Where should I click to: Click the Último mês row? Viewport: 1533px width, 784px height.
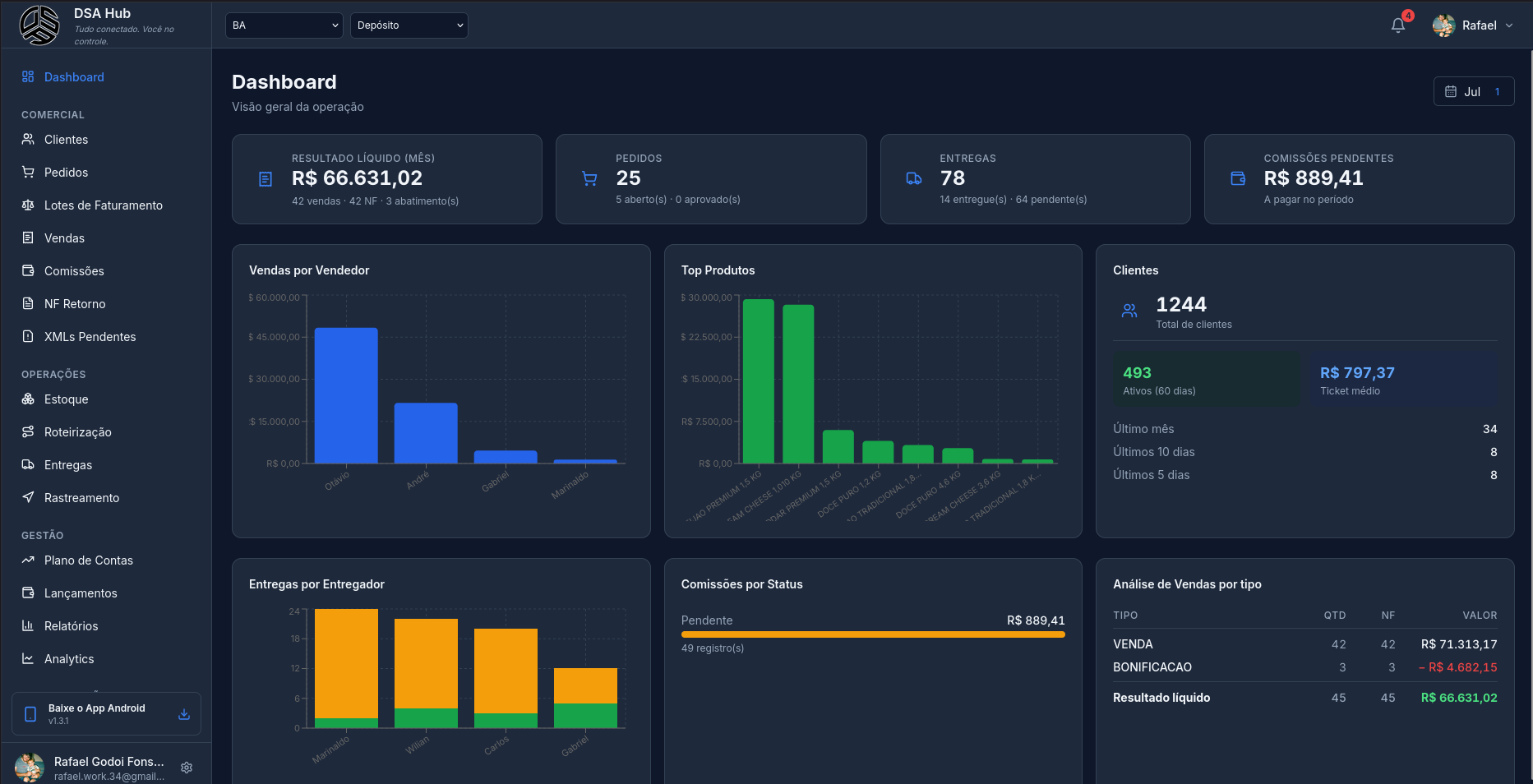(x=1305, y=429)
